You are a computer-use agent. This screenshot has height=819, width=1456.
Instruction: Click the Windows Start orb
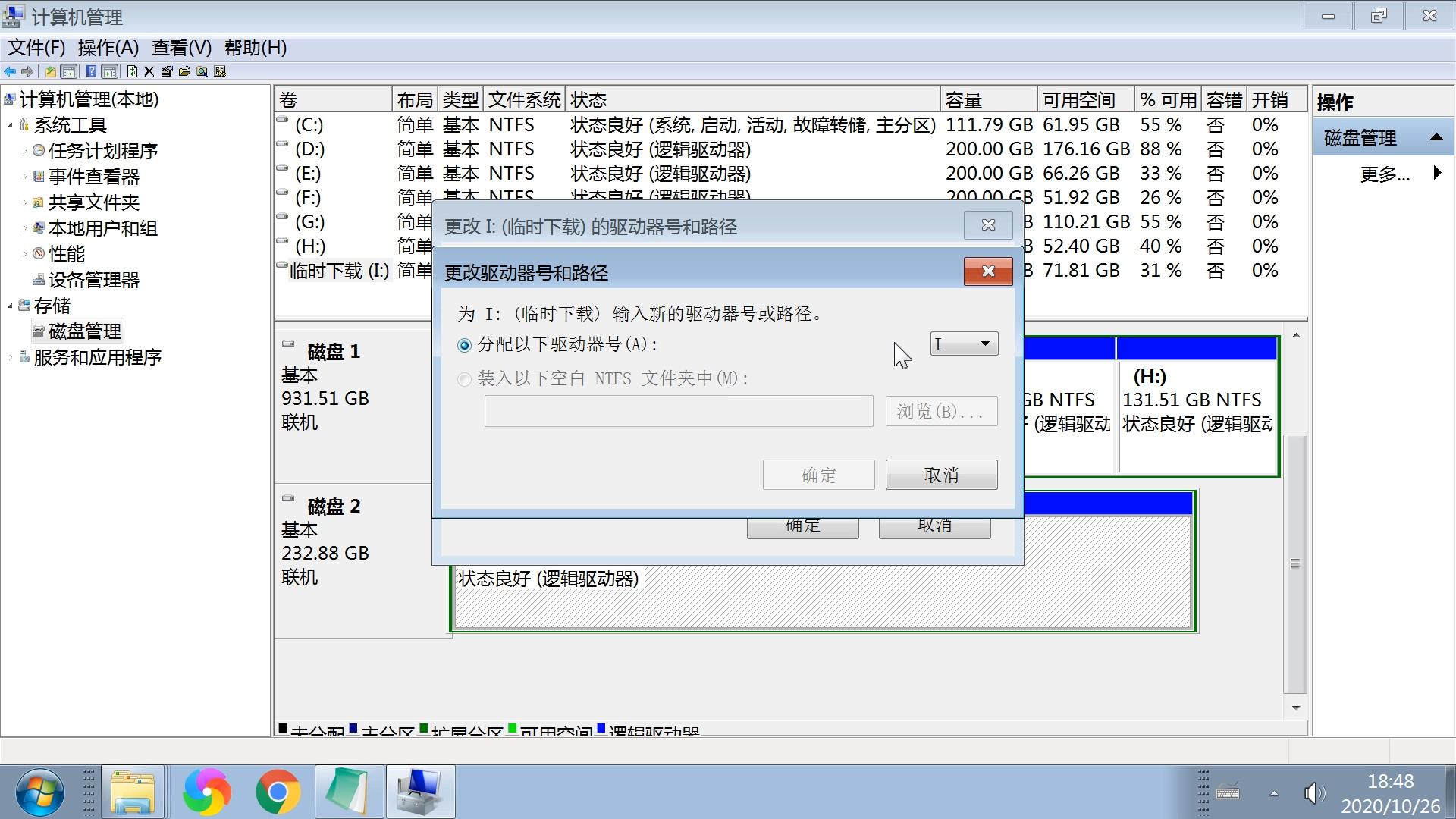(x=39, y=792)
